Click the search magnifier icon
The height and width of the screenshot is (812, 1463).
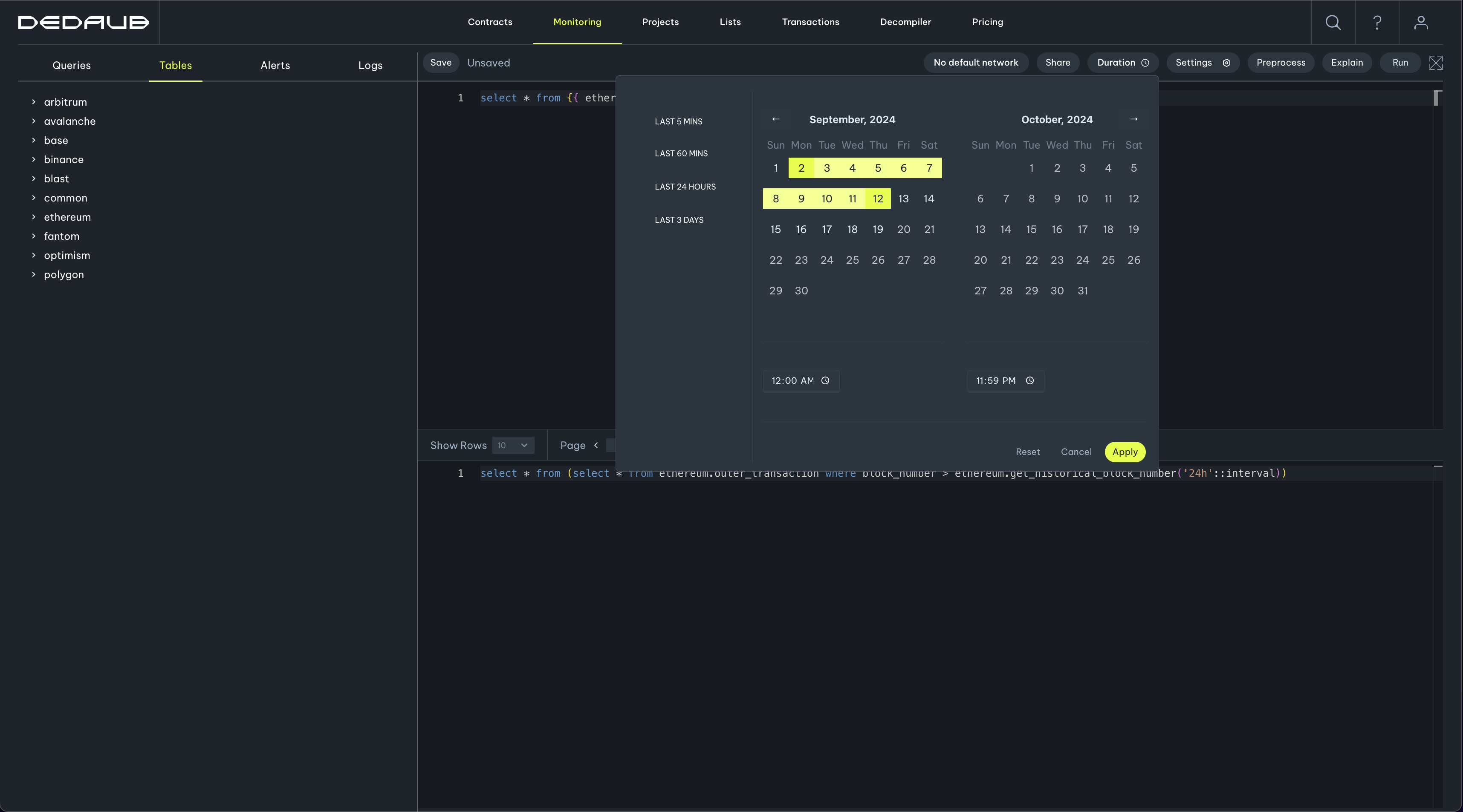tap(1333, 22)
